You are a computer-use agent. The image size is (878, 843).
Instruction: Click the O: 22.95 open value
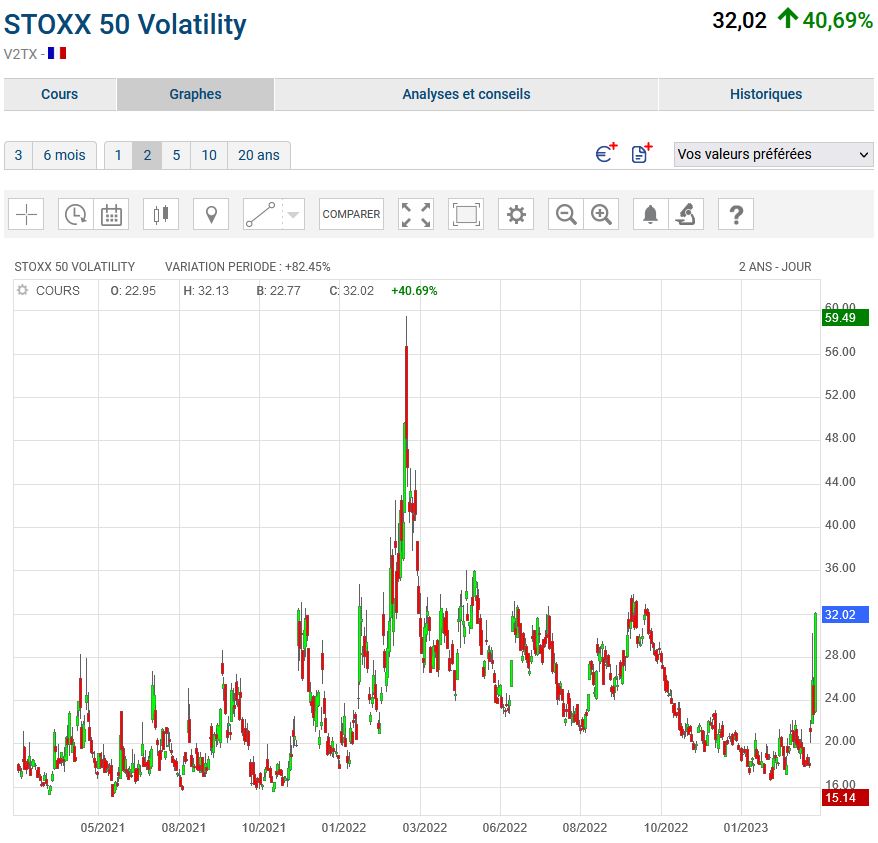pos(133,291)
